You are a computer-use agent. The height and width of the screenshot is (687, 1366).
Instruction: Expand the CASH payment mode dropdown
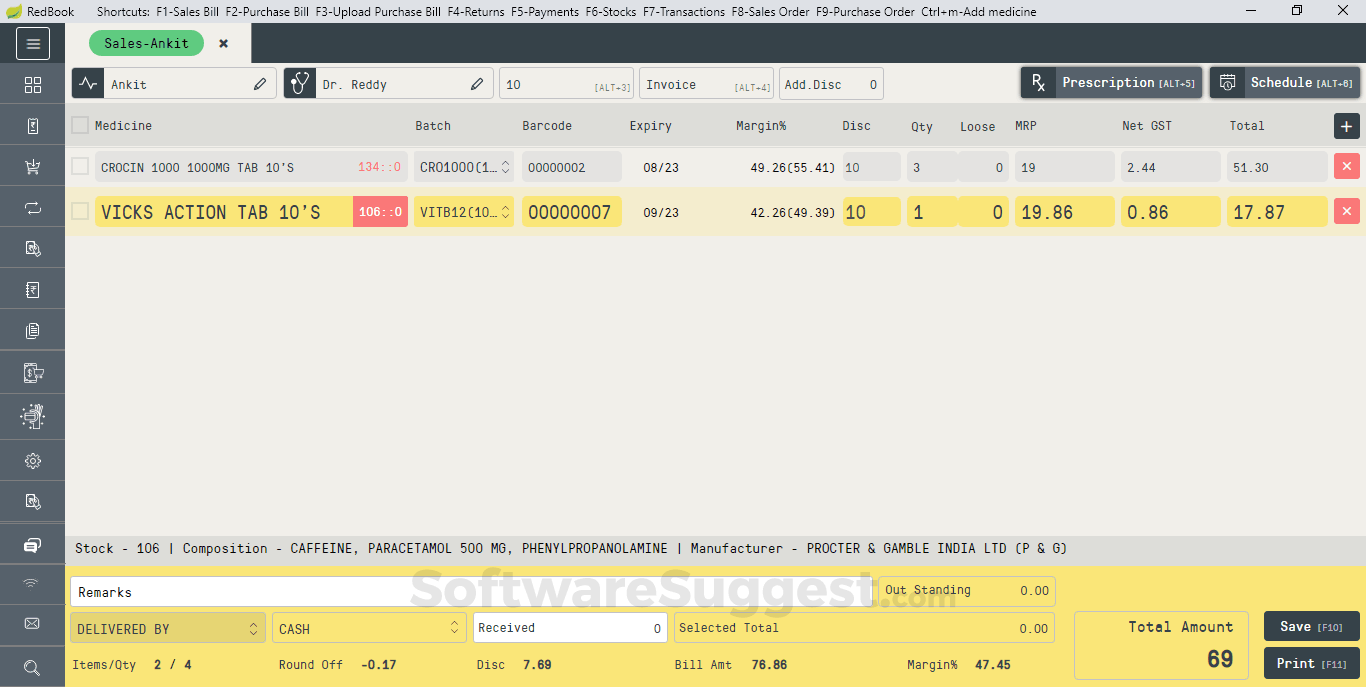pyautogui.click(x=369, y=627)
